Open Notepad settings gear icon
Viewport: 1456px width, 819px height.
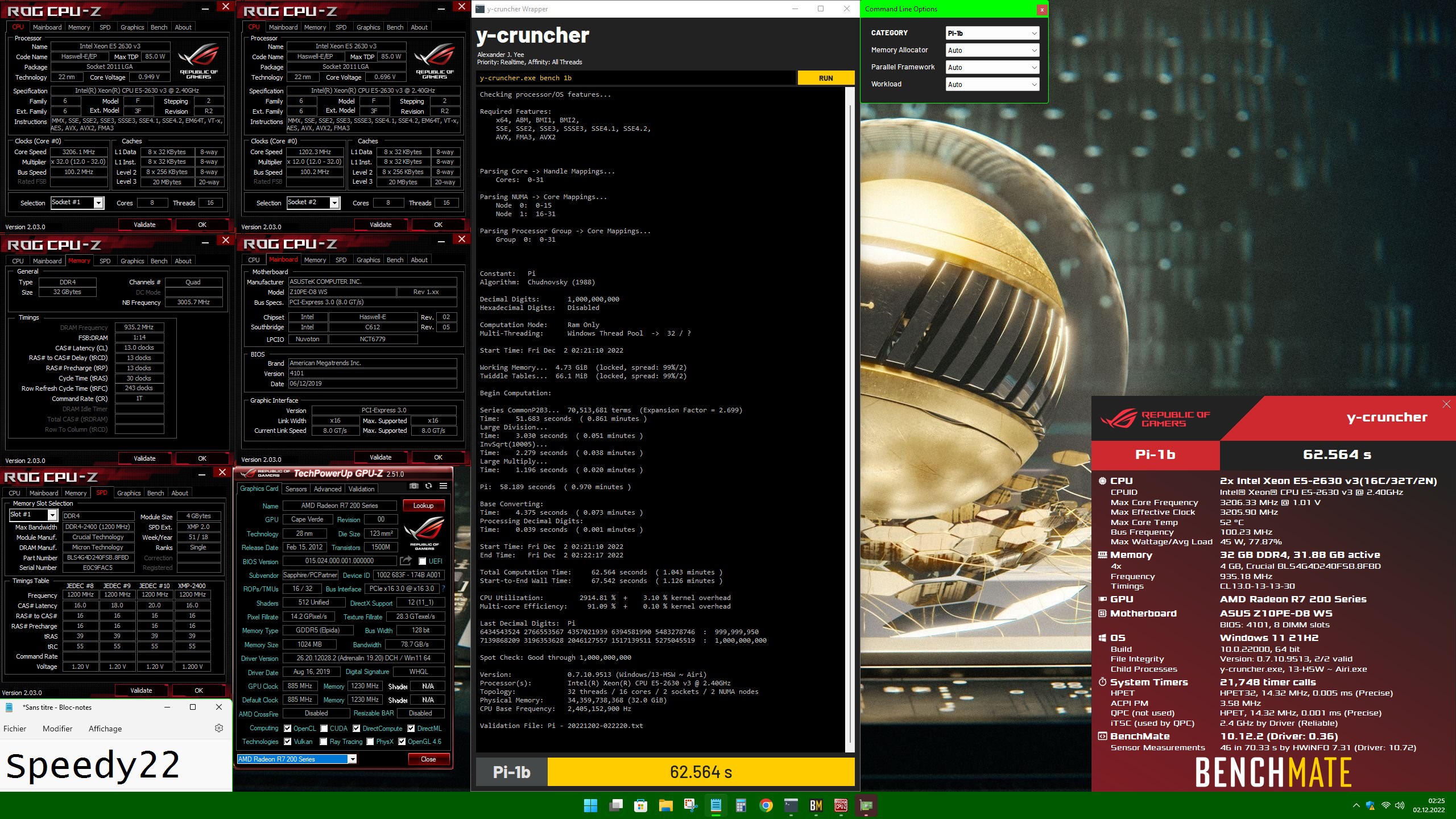[219, 728]
